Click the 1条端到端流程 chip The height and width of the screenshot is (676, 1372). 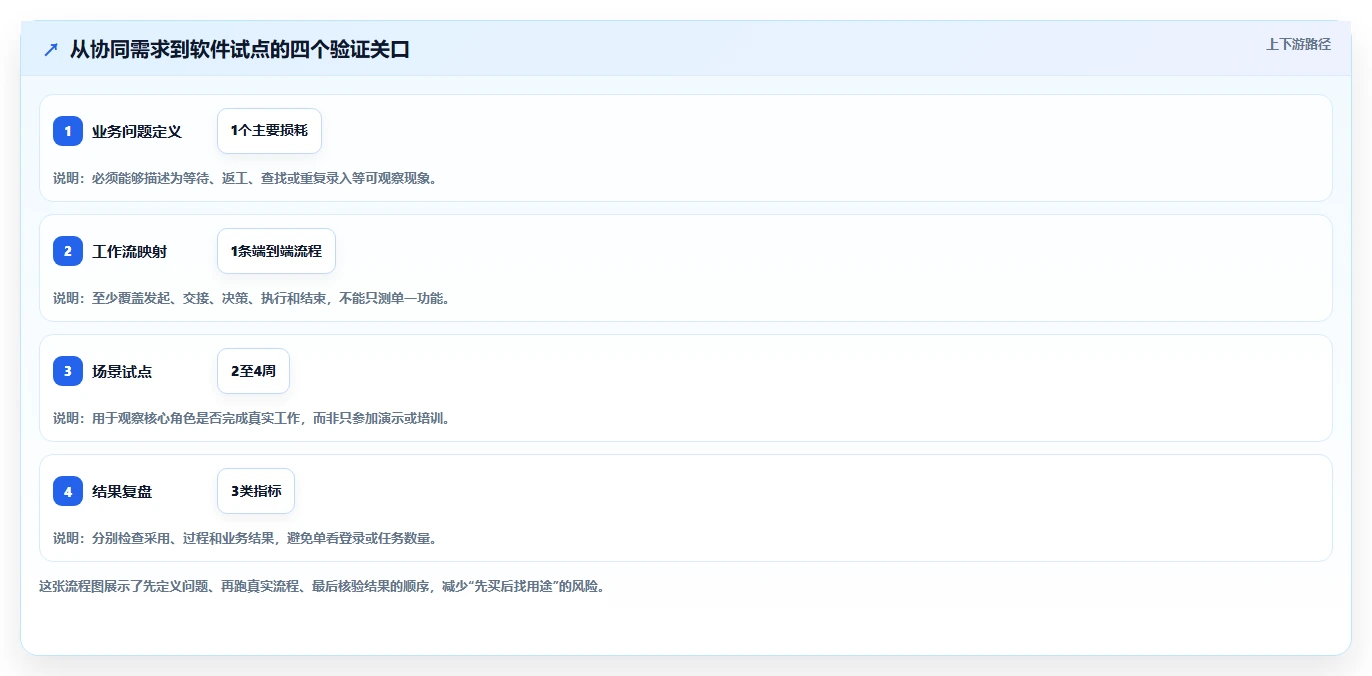pyautogui.click(x=276, y=251)
